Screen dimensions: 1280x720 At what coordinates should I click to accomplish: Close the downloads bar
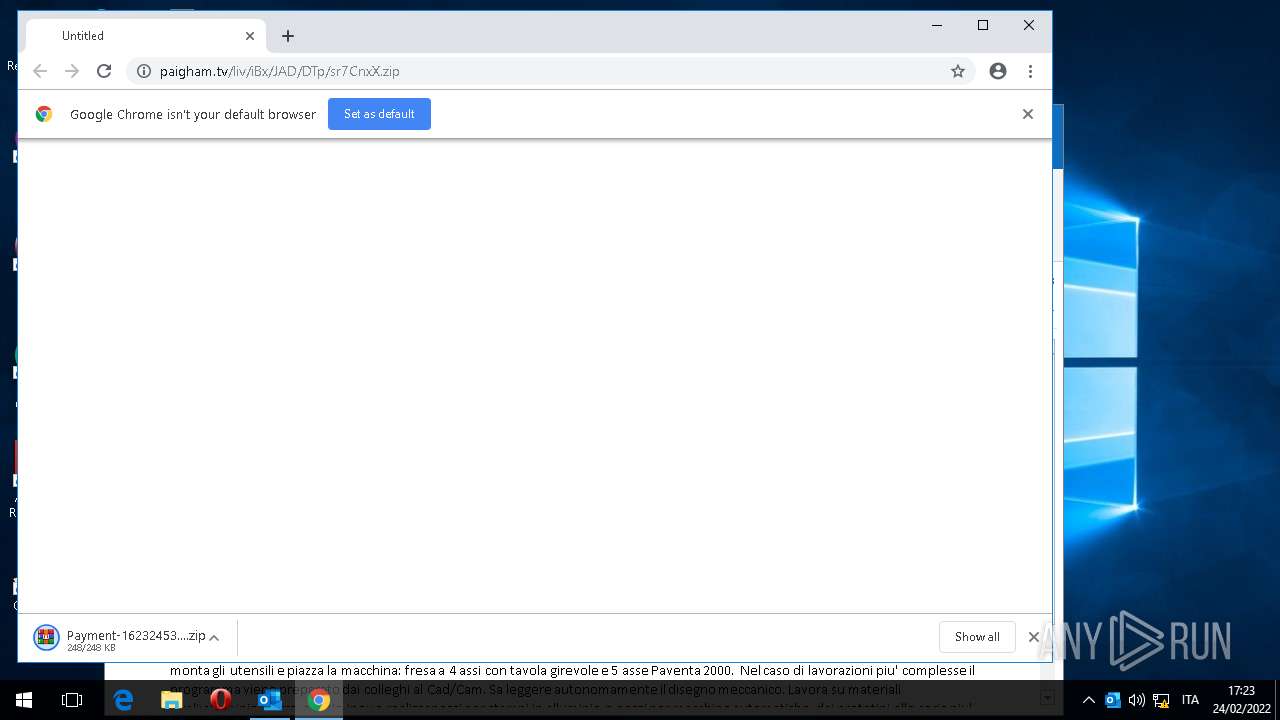[x=1034, y=637]
